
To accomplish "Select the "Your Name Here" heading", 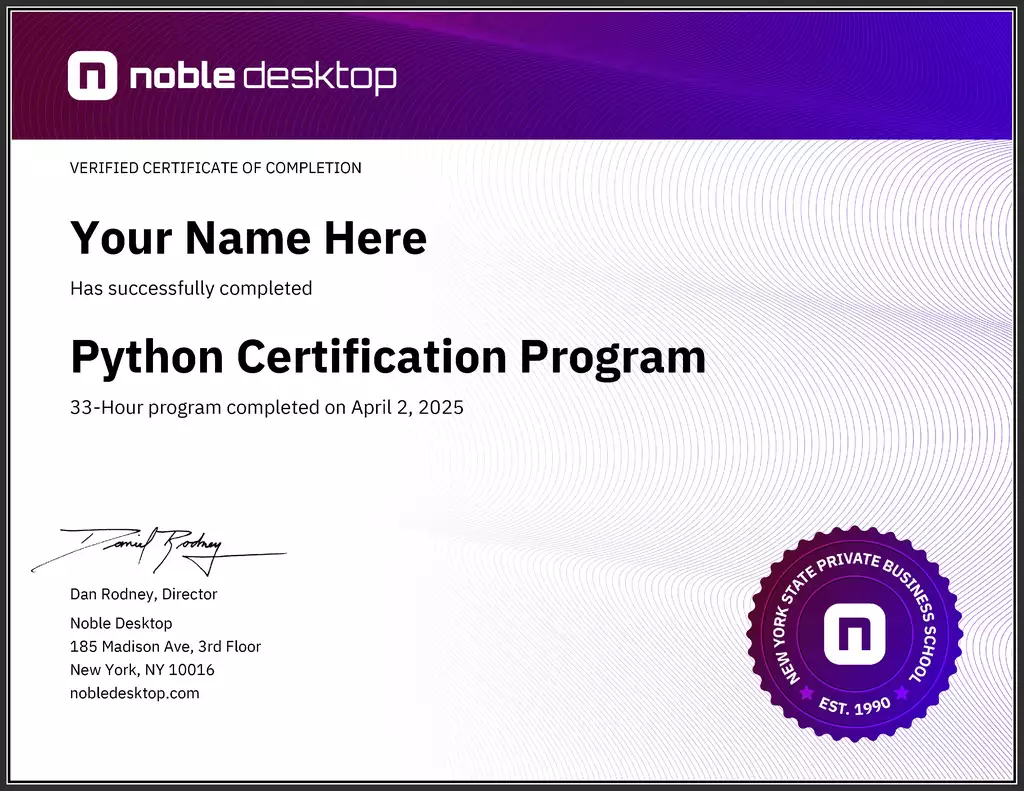I will coord(247,237).
